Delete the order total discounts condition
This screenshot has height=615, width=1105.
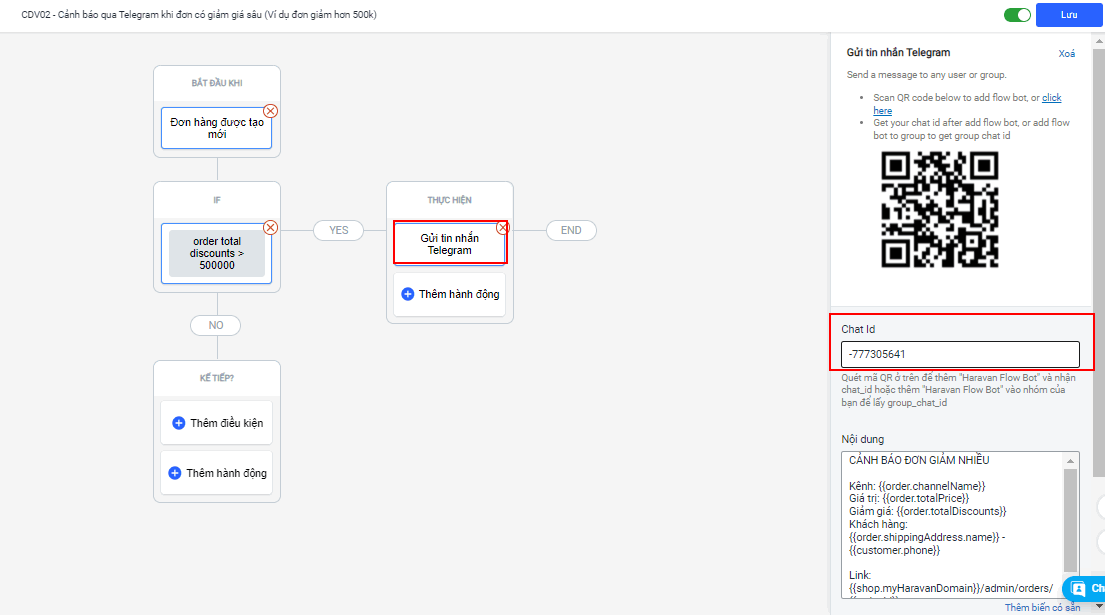click(x=270, y=227)
